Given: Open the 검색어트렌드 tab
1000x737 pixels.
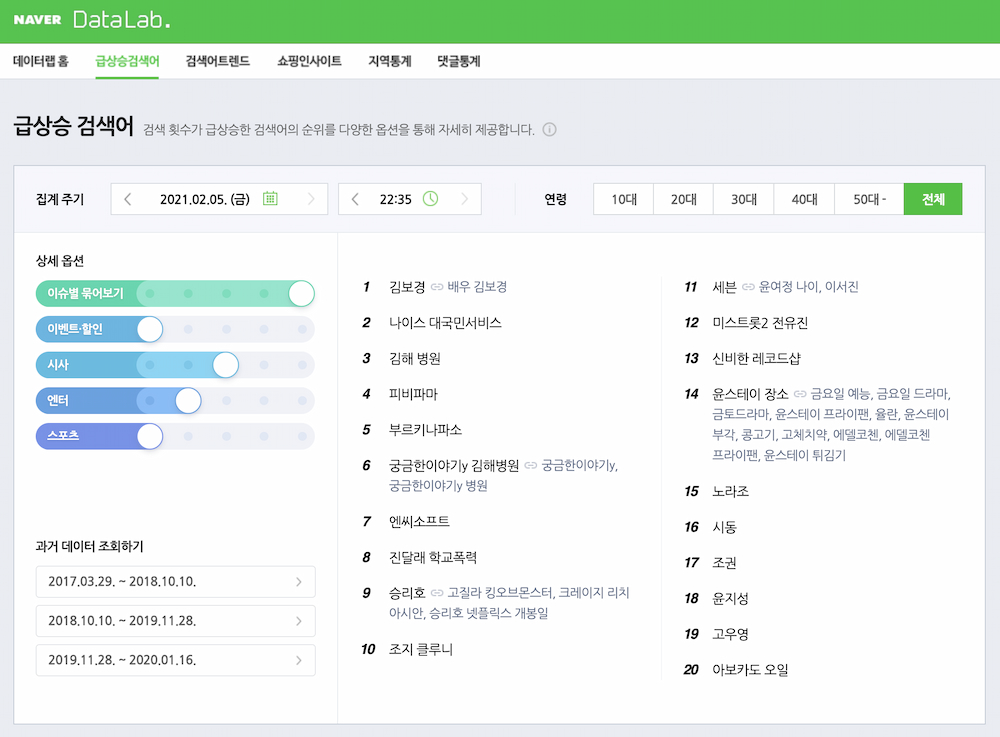Looking at the screenshot, I should pyautogui.click(x=217, y=61).
